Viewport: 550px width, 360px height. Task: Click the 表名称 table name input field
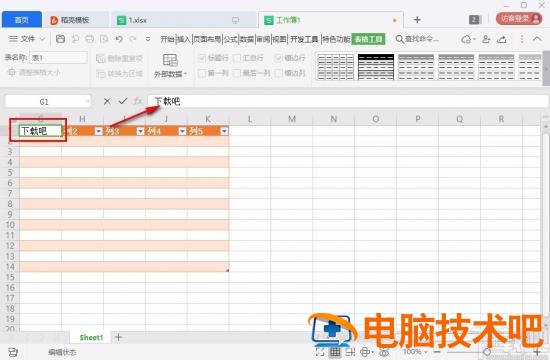pos(58,58)
